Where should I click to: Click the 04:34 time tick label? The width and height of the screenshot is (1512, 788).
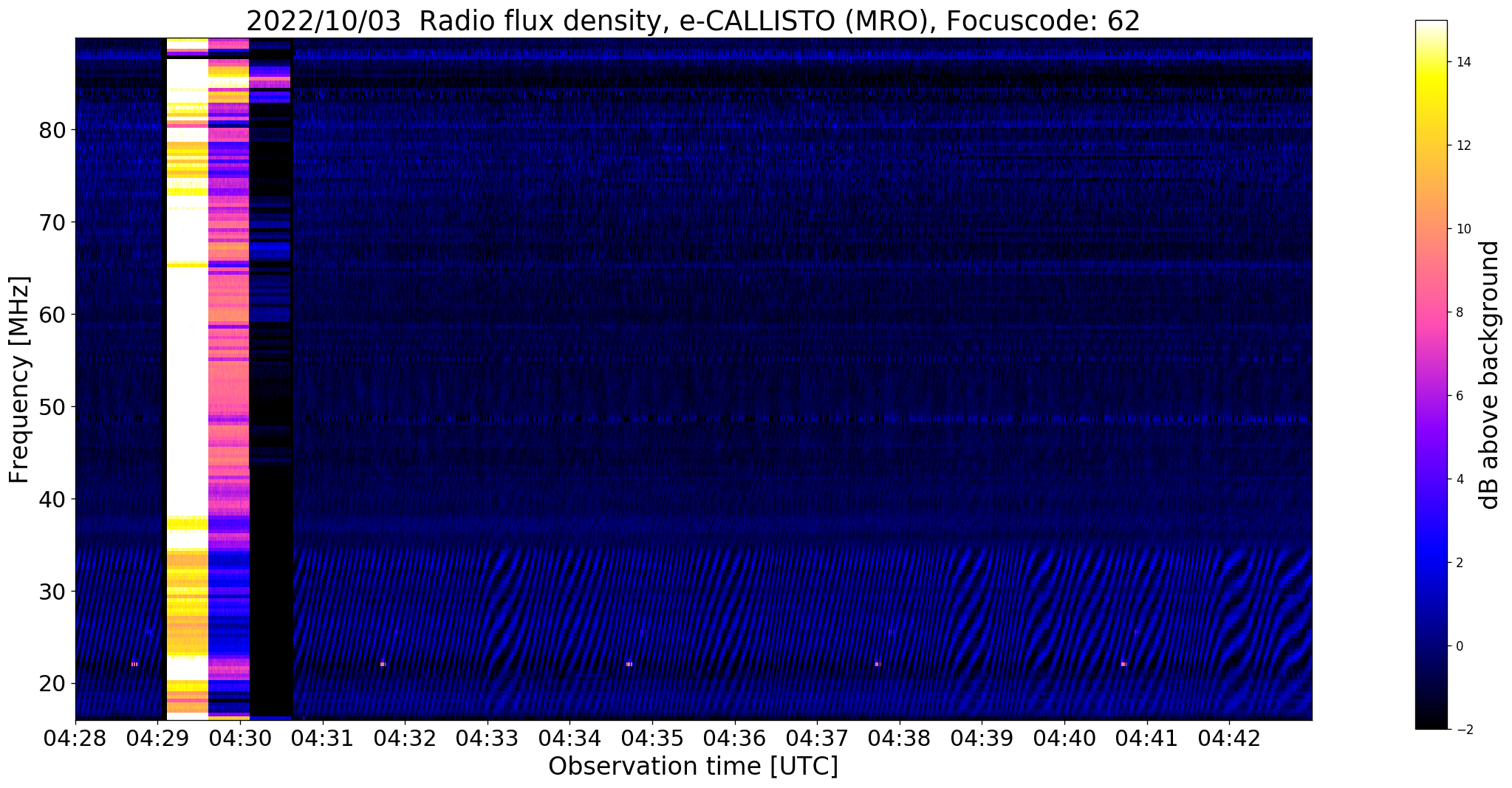click(x=569, y=738)
